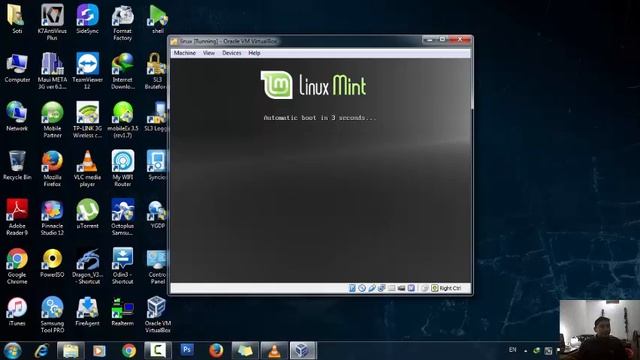
Task: Select the Mozilla Firefox desktop icon
Action: tap(52, 168)
